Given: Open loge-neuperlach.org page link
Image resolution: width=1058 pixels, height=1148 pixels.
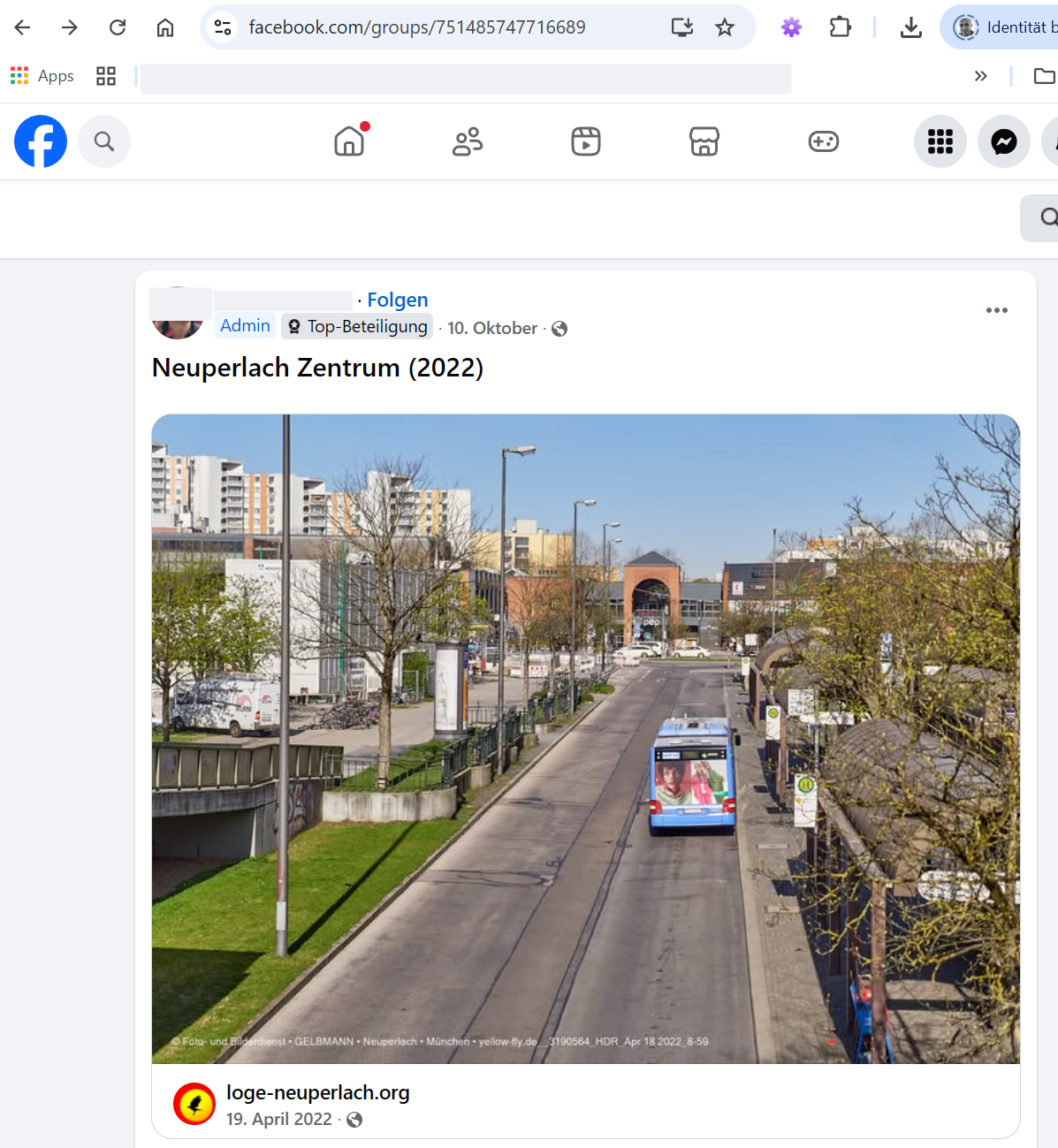Looking at the screenshot, I should point(317,1092).
